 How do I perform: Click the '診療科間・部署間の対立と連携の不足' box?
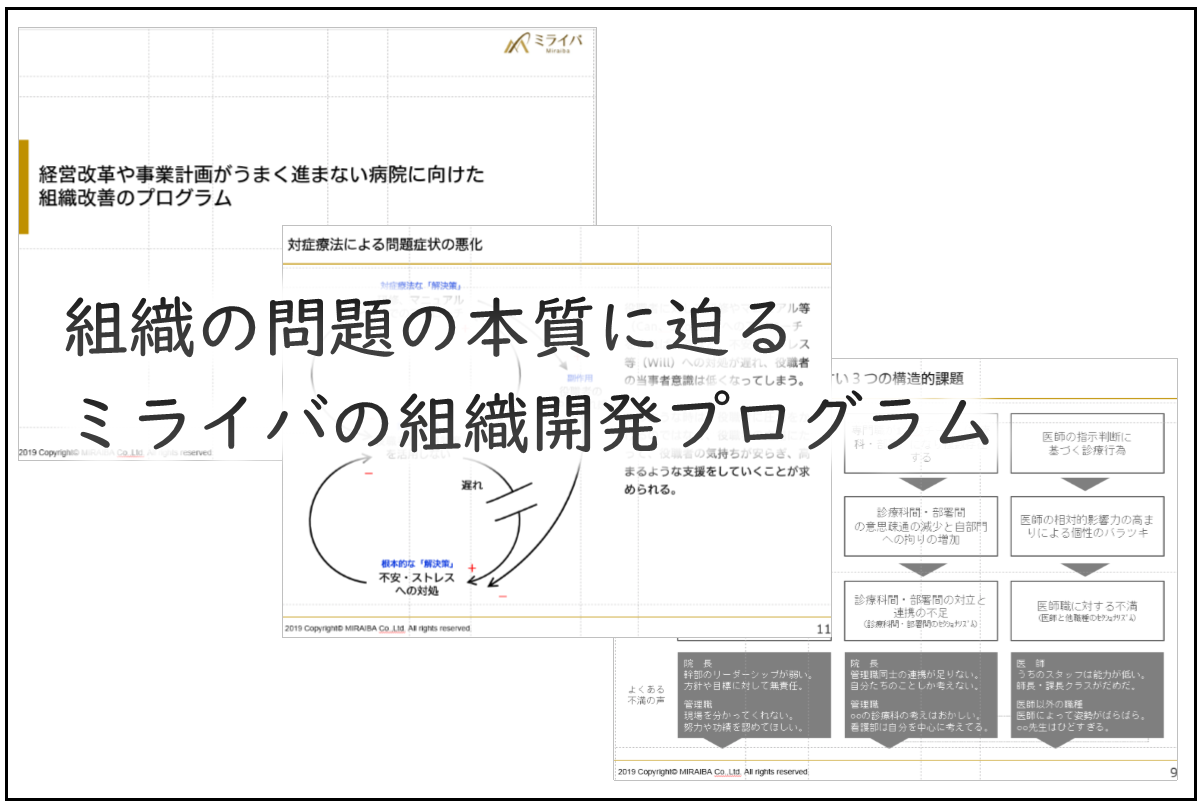coord(920,609)
